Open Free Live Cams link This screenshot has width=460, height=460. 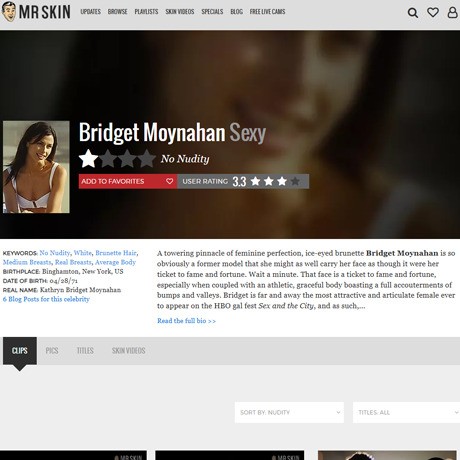pyautogui.click(x=267, y=12)
